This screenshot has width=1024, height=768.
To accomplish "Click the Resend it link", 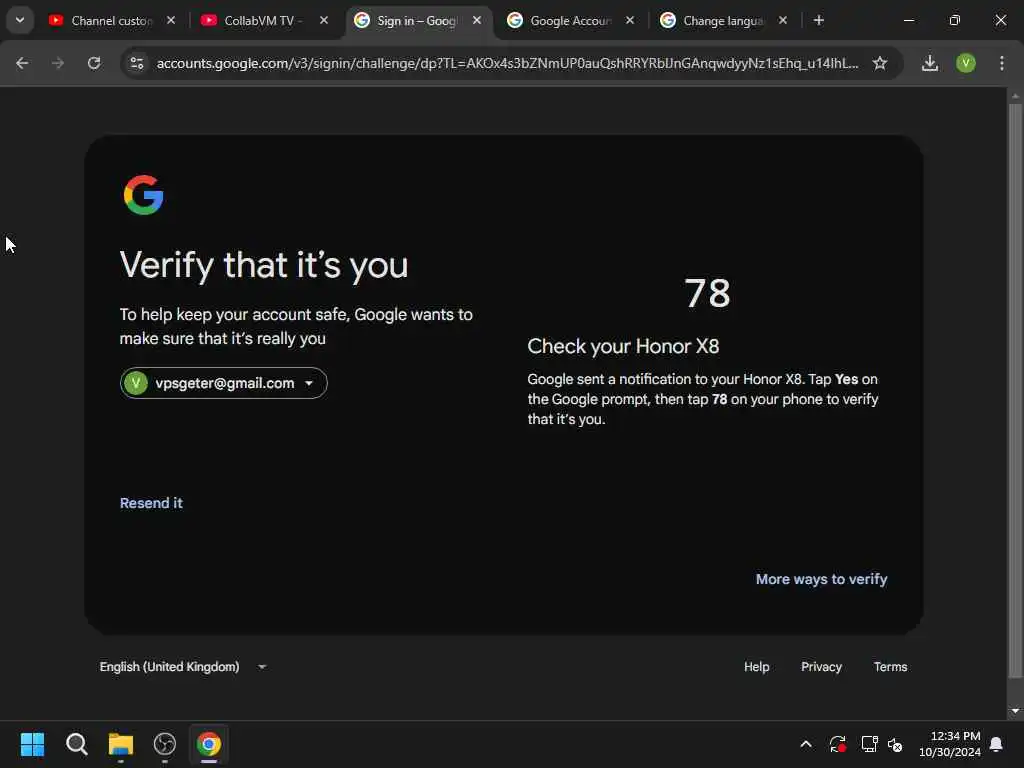I will tap(151, 503).
